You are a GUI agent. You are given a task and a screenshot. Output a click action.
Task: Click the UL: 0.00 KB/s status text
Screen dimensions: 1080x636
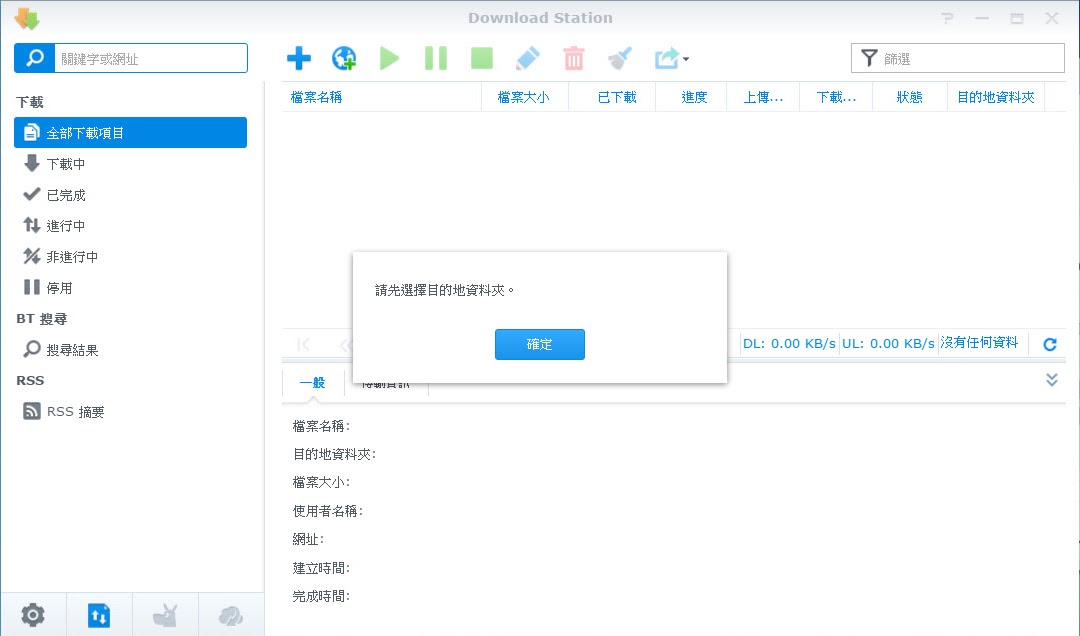point(888,343)
